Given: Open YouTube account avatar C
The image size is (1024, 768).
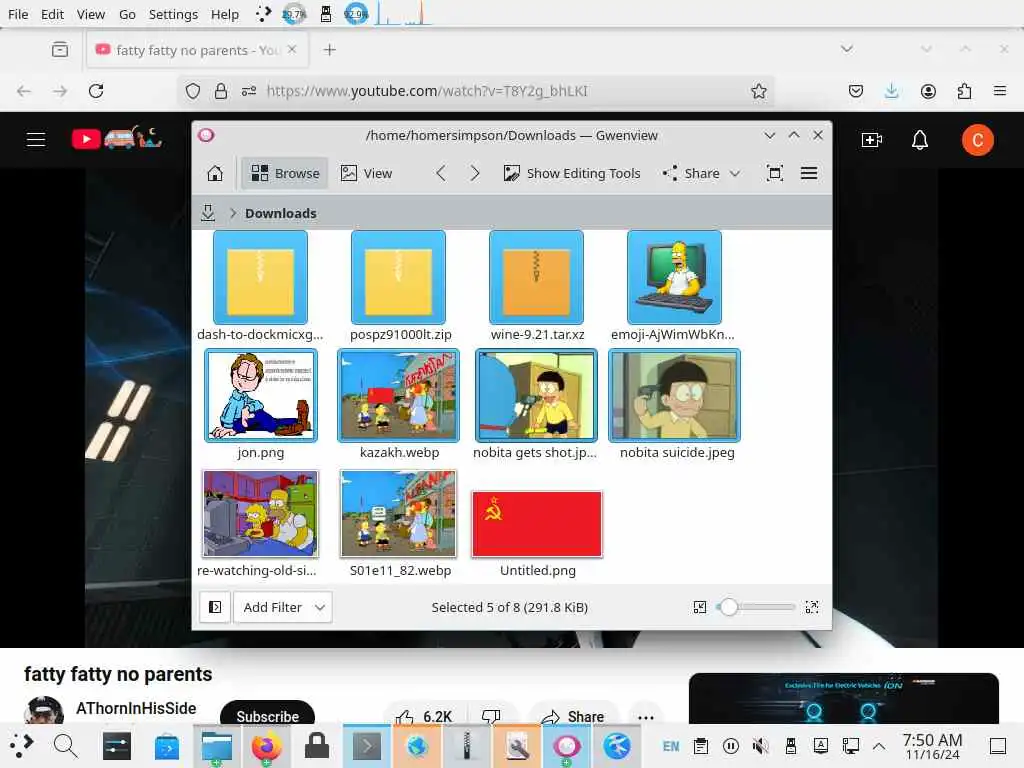Looking at the screenshot, I should [x=978, y=140].
